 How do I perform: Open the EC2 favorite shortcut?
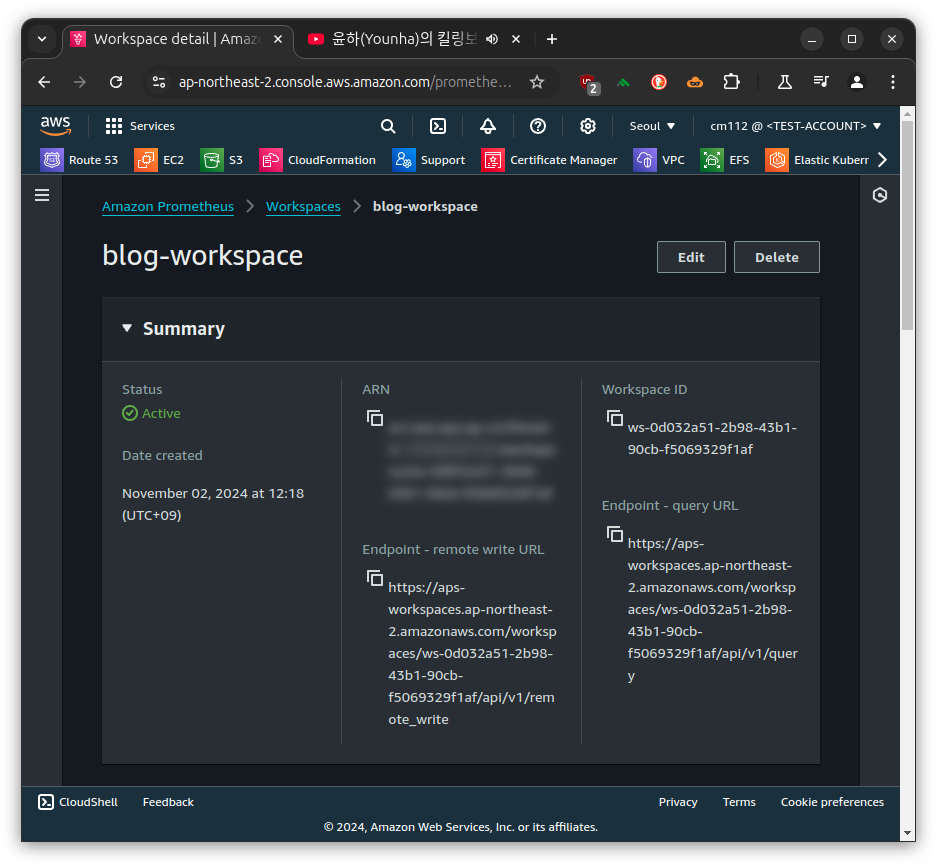[x=160, y=160]
